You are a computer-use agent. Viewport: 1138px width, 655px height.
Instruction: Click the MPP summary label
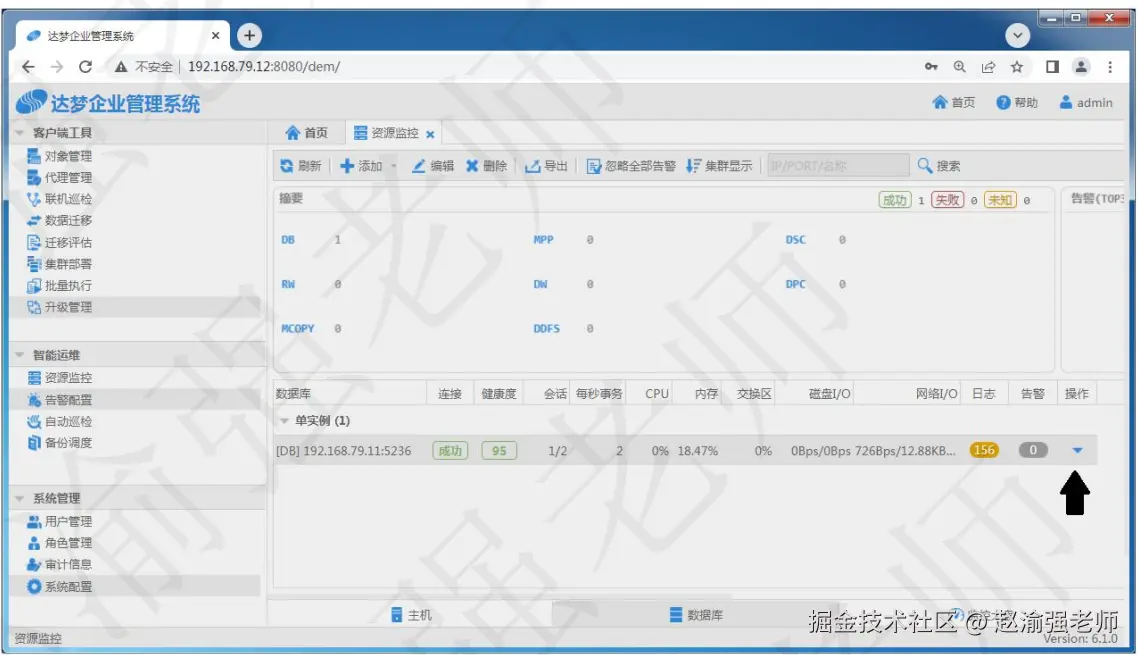click(543, 240)
